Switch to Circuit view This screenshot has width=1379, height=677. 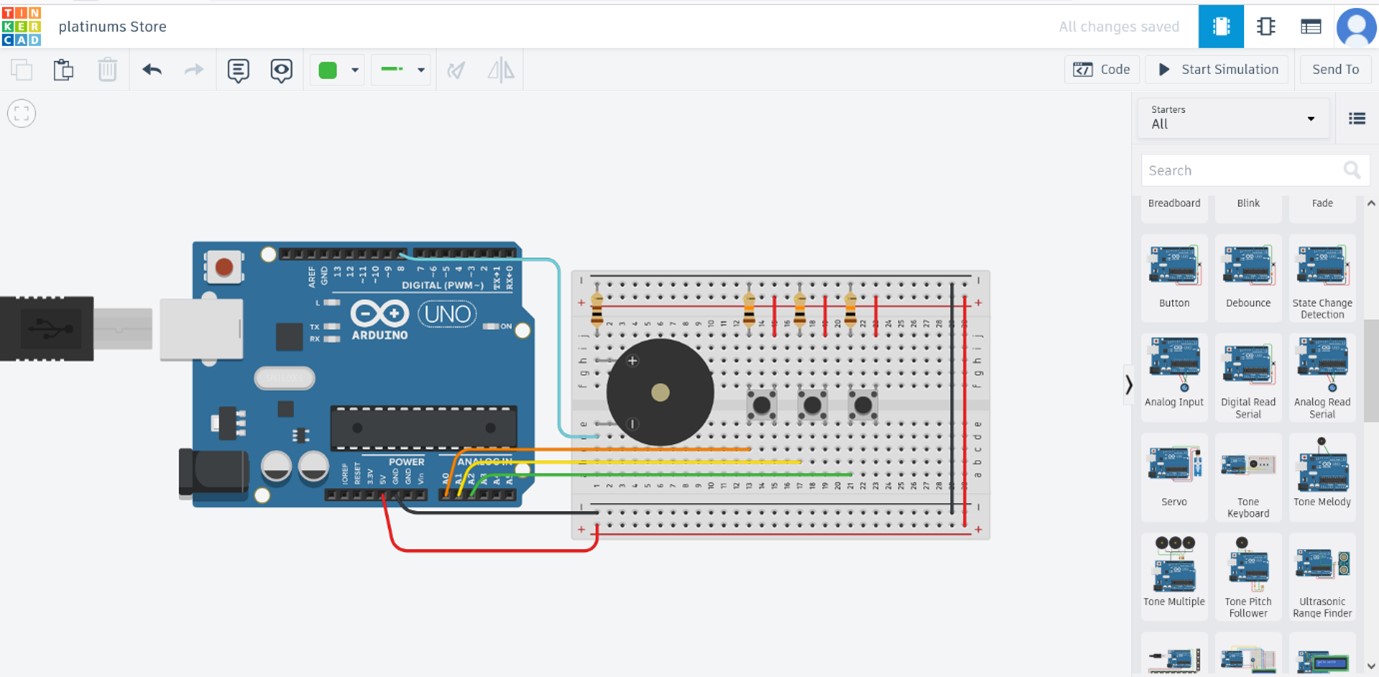point(1221,27)
